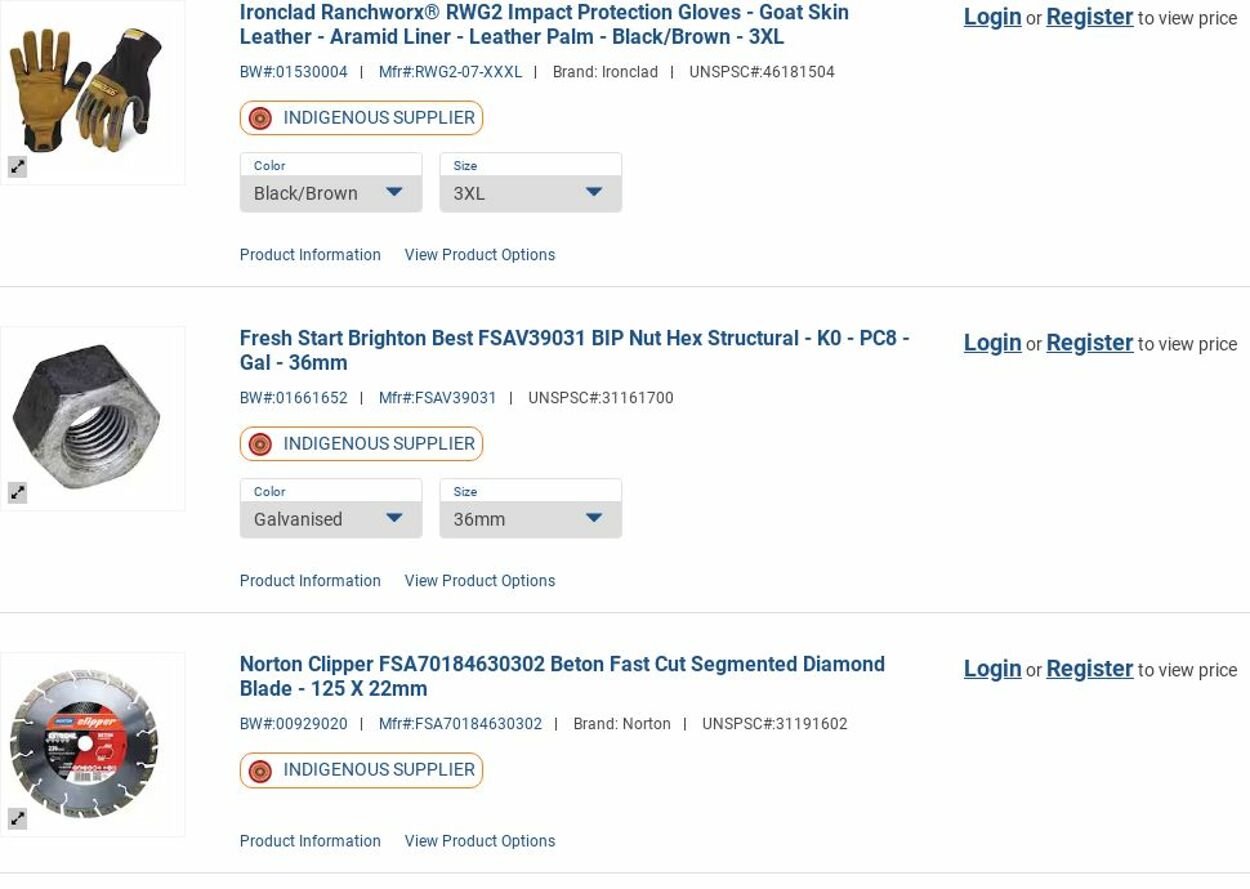Screen dimensions: 1250x889
Task: Open the 3XL size dropdown
Action: (530, 193)
